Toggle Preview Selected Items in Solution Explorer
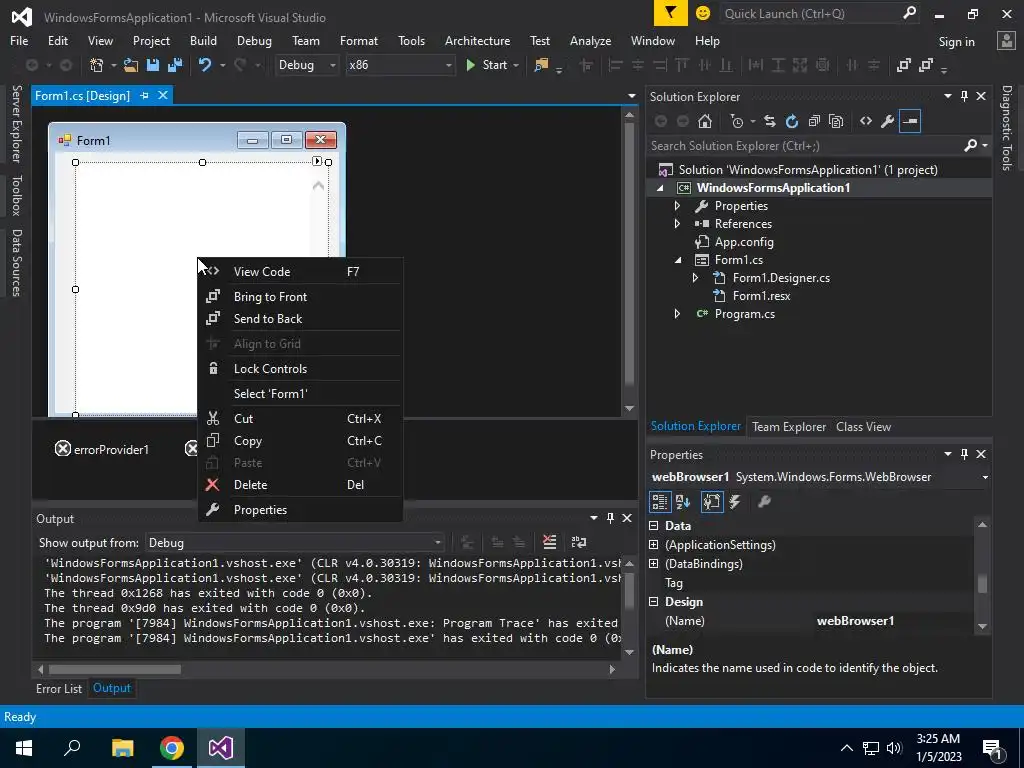Screen dimensions: 1024x768 pos(910,121)
